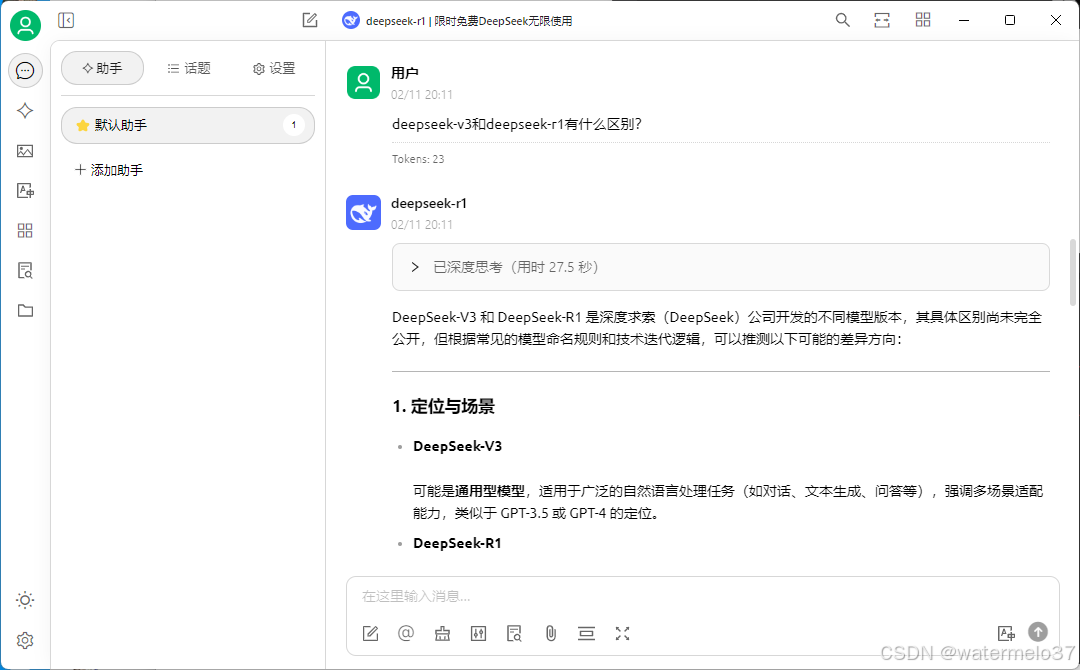1080x670 pixels.
Task: Switch to the 助手 tab
Action: tap(103, 68)
